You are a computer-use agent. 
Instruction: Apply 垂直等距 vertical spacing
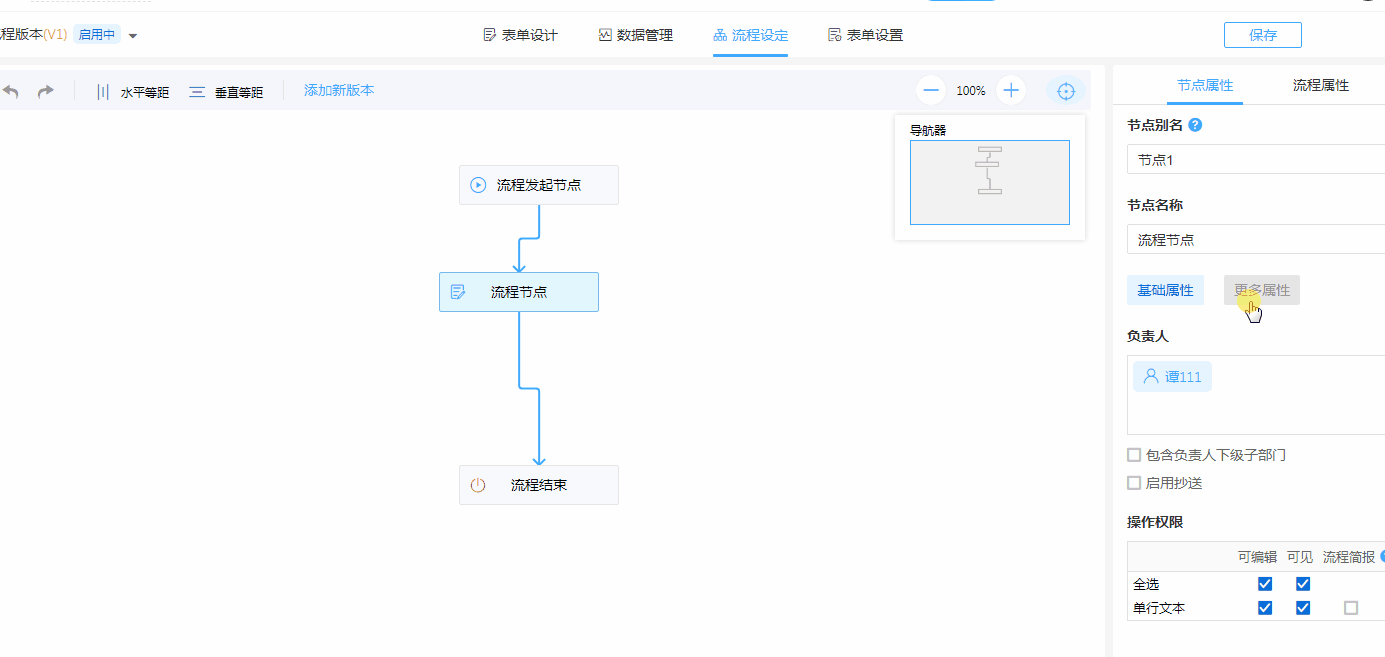(226, 92)
